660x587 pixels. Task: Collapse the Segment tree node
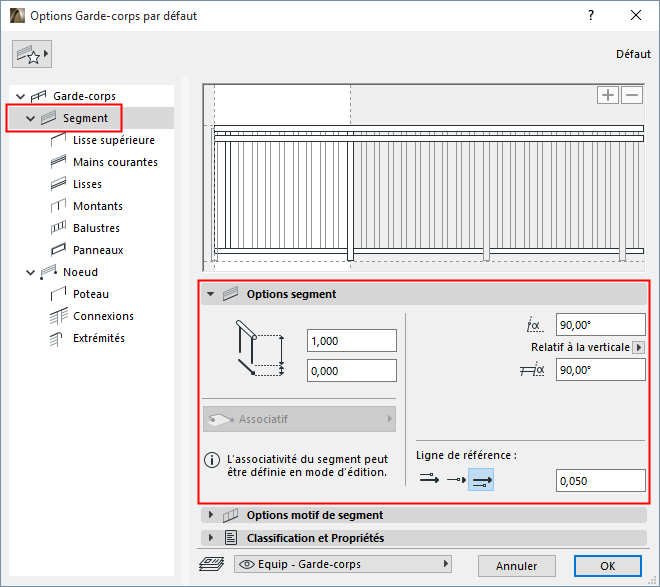click(30, 119)
